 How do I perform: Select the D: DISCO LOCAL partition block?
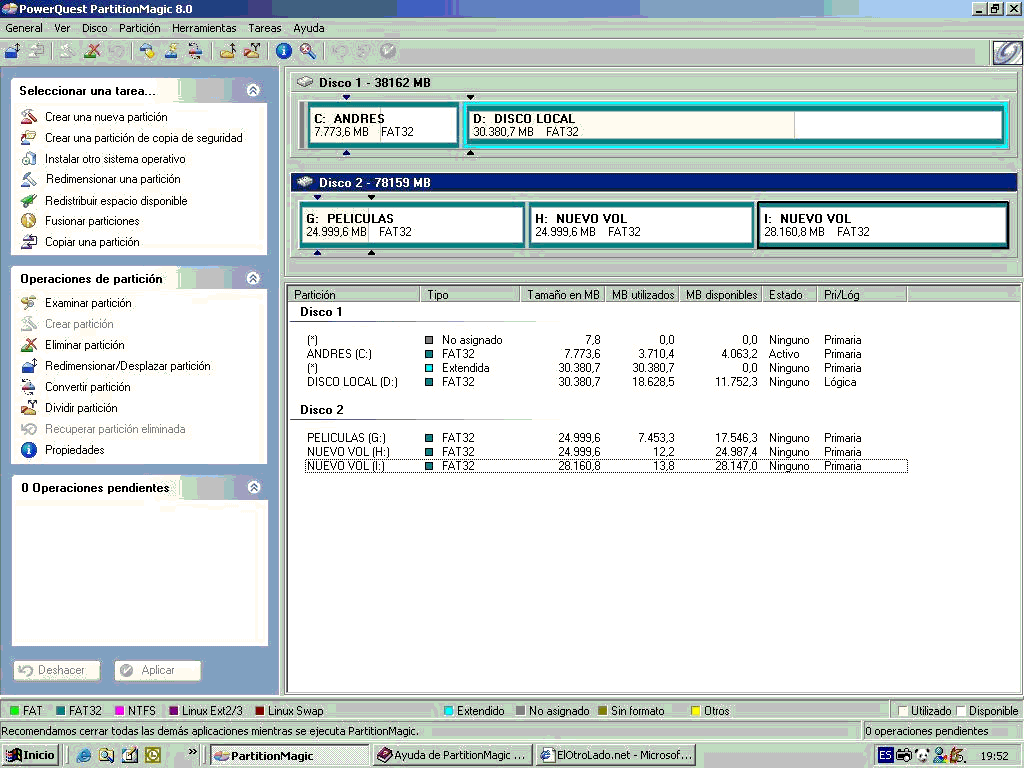coord(736,125)
